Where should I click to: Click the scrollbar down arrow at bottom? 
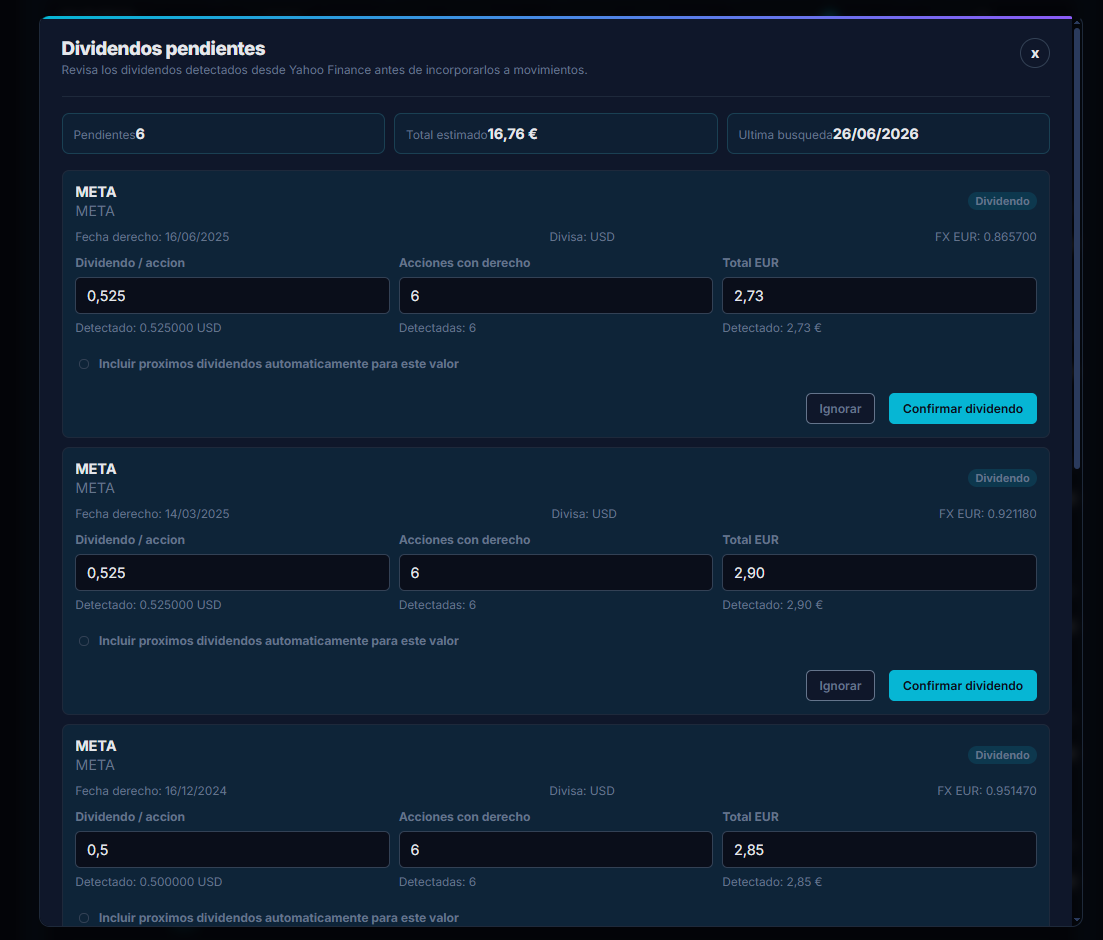[x=1077, y=921]
